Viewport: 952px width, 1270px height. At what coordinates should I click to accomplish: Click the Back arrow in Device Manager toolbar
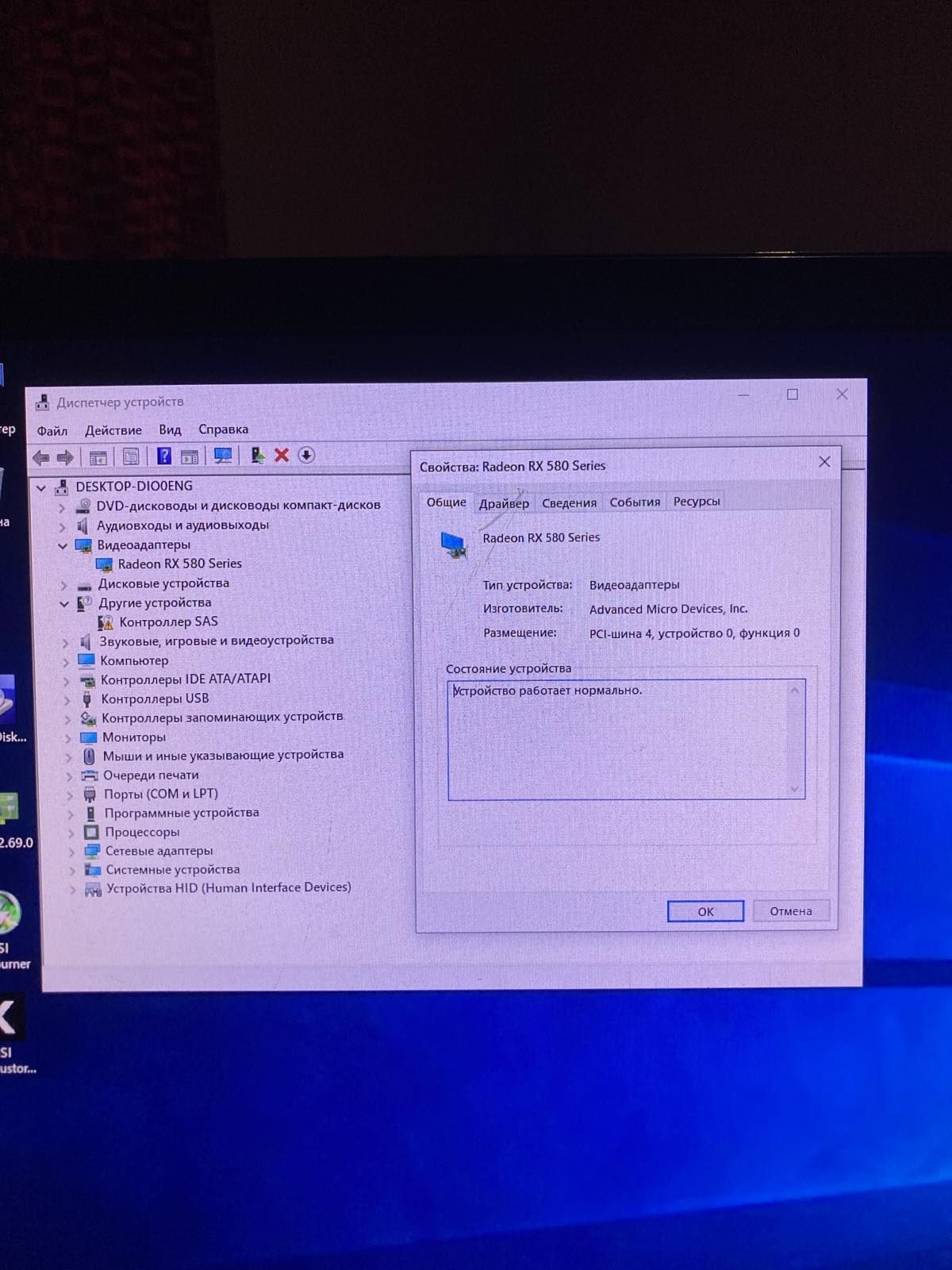click(x=41, y=457)
